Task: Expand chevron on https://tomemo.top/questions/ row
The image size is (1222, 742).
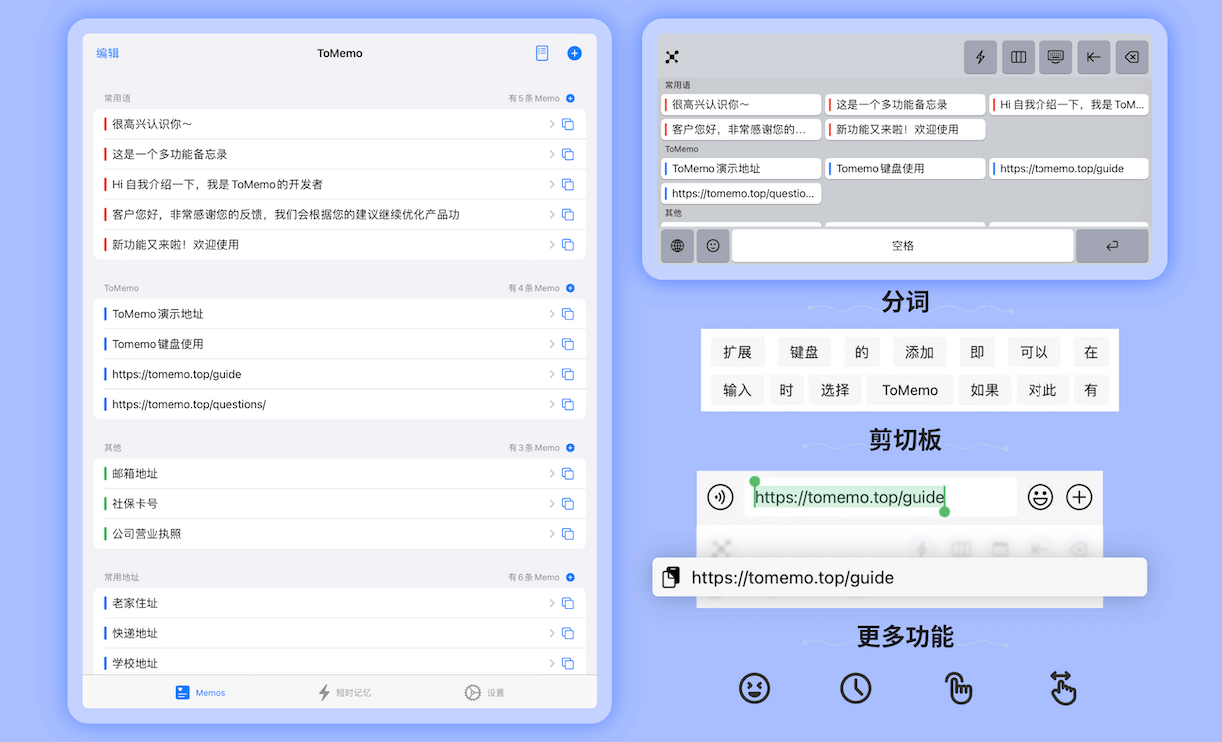Action: [x=552, y=404]
